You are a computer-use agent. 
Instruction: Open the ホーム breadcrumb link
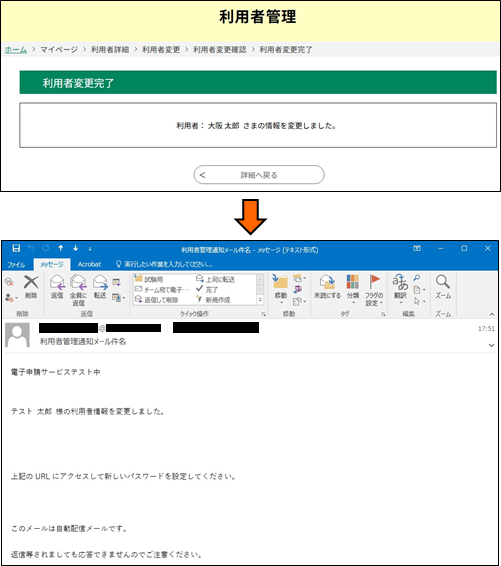point(16,49)
